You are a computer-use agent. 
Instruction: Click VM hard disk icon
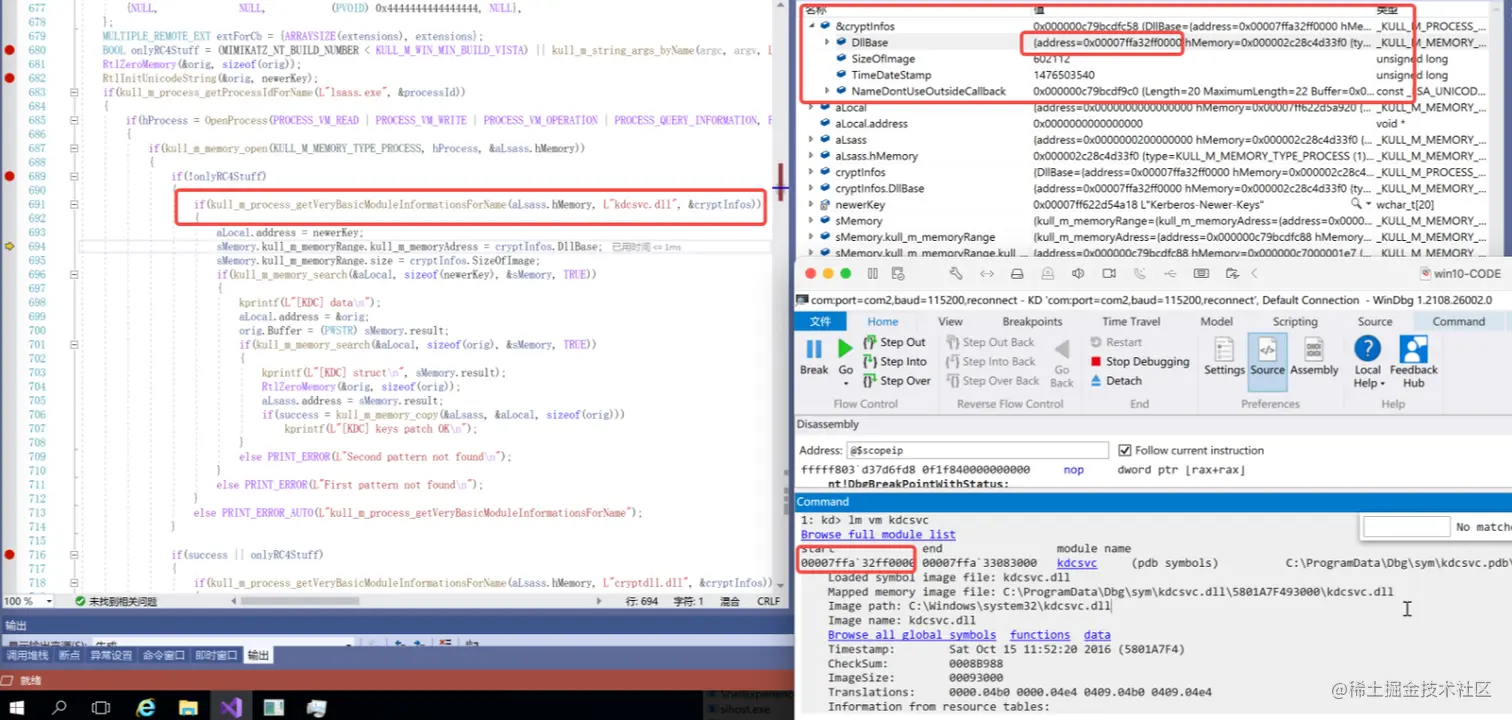pyautogui.click(x=1017, y=274)
